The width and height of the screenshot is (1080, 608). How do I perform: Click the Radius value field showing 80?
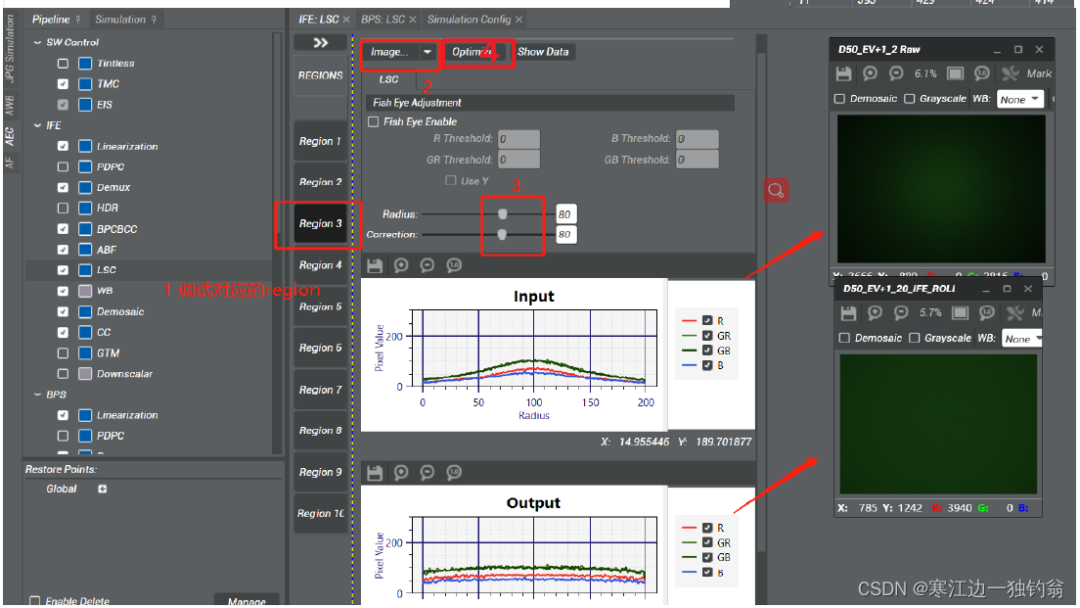[565, 214]
